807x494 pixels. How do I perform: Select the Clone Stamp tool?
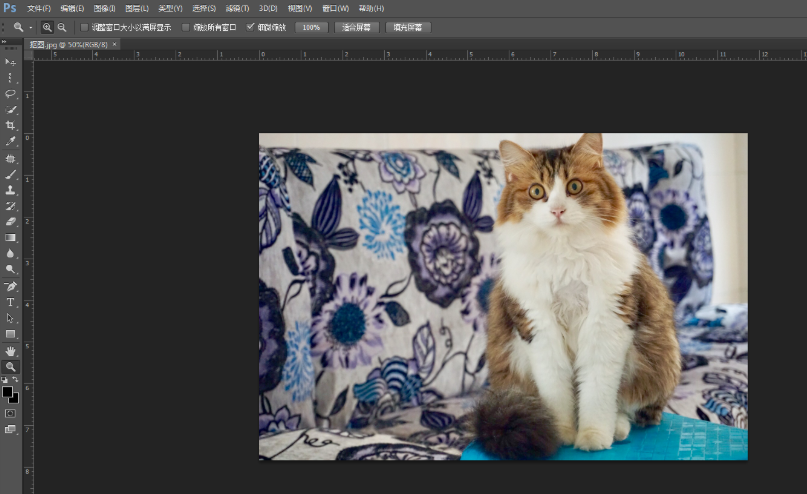pyautogui.click(x=11, y=189)
